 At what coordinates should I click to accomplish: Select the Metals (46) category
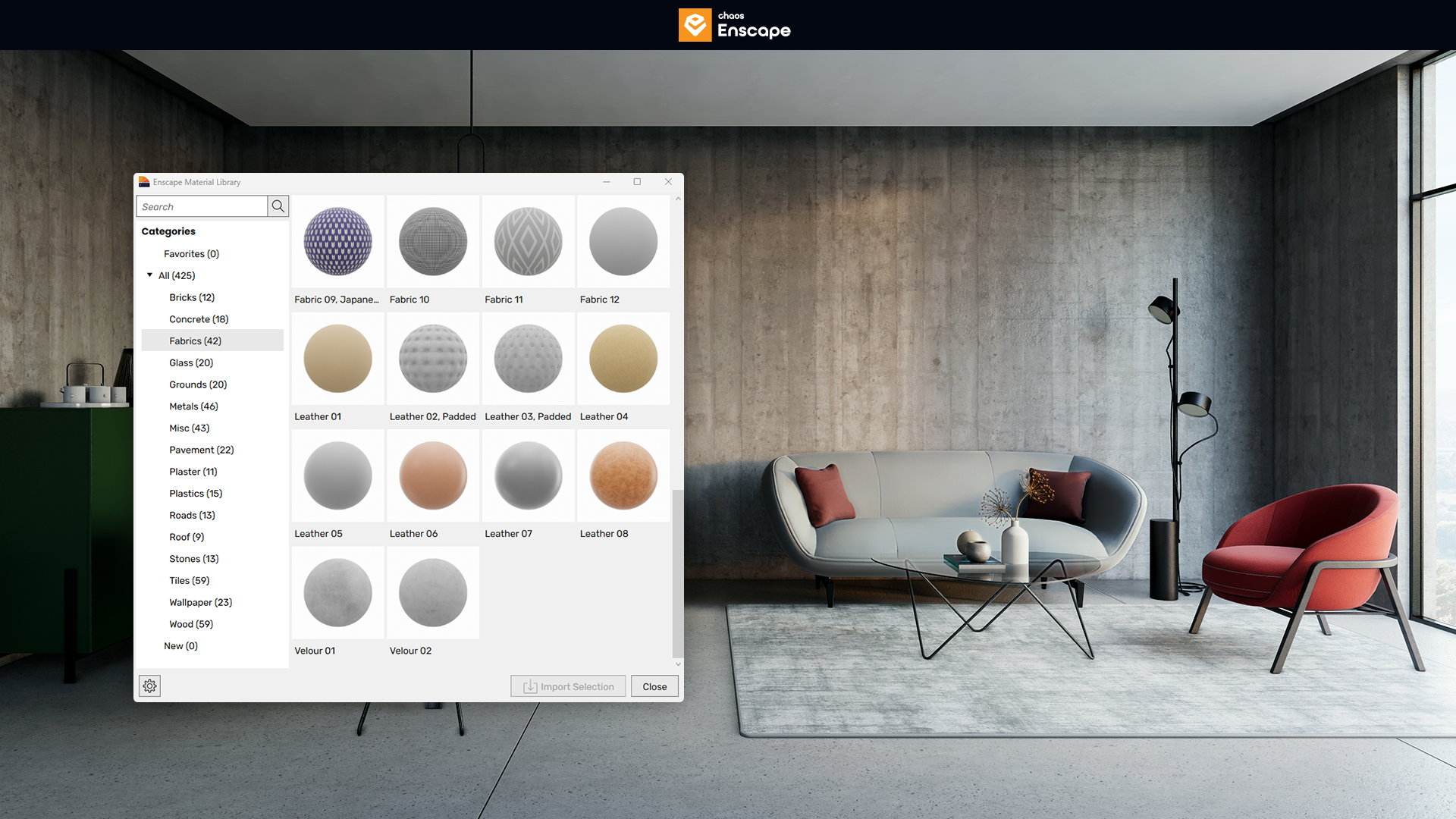pyautogui.click(x=193, y=406)
